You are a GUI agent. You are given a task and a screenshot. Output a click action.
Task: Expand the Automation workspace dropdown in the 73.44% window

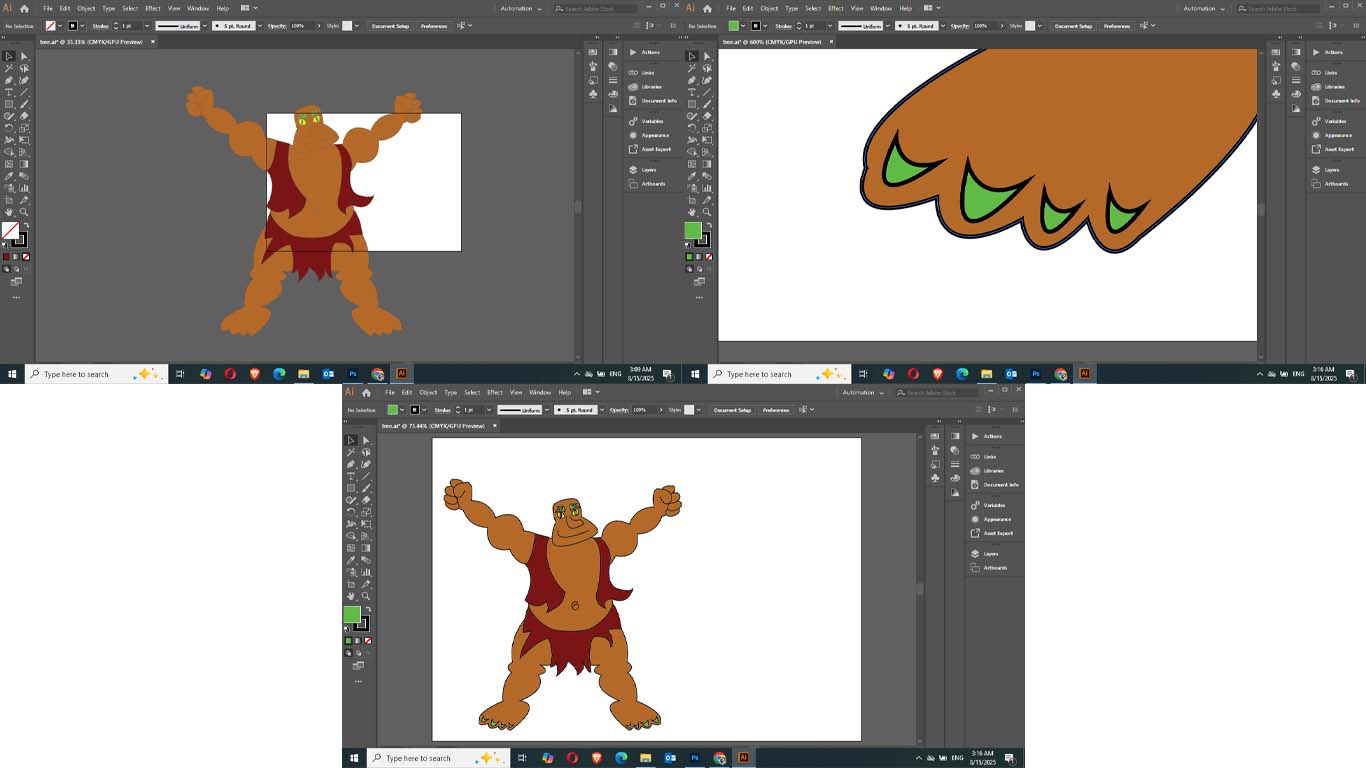point(861,392)
